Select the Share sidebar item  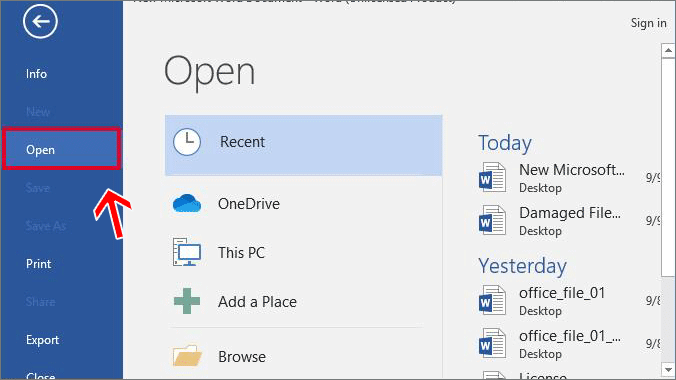[x=40, y=301]
